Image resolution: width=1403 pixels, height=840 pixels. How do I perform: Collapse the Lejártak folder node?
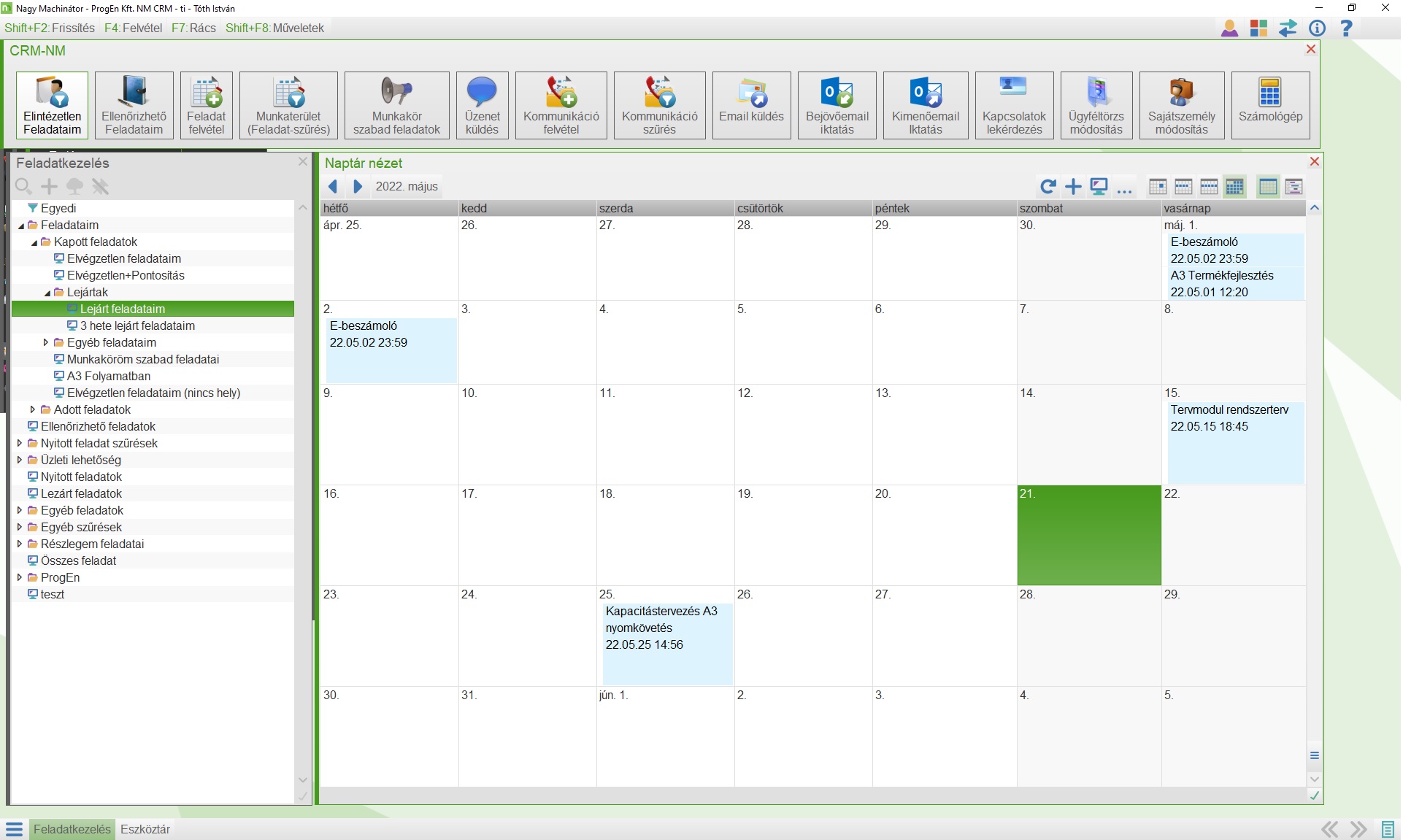(47, 293)
